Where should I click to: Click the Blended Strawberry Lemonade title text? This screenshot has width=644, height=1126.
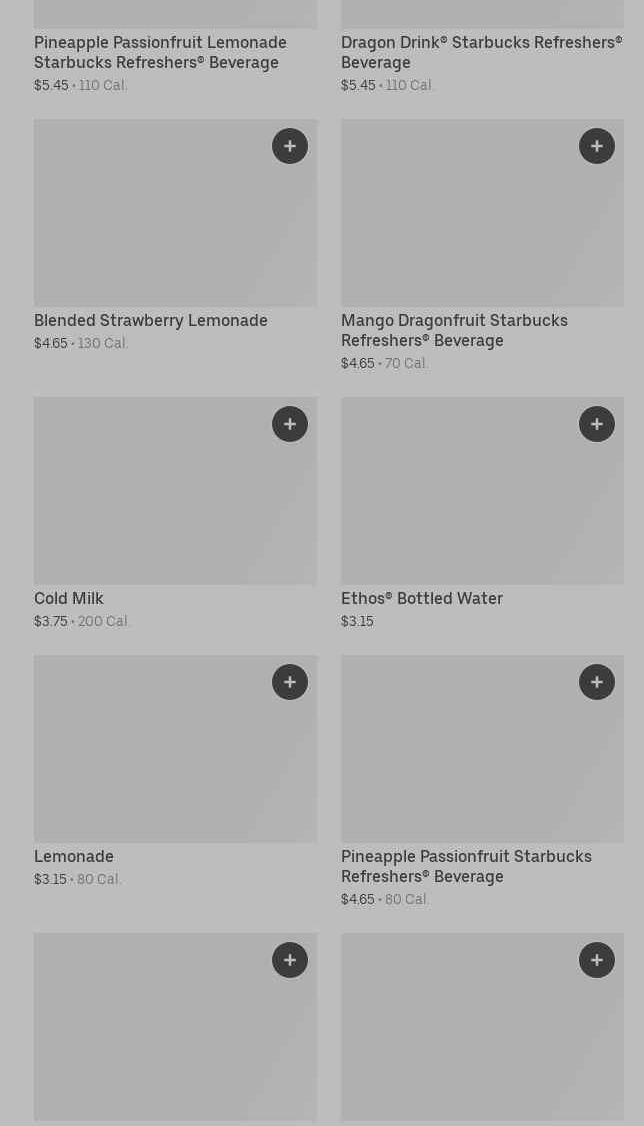(151, 320)
